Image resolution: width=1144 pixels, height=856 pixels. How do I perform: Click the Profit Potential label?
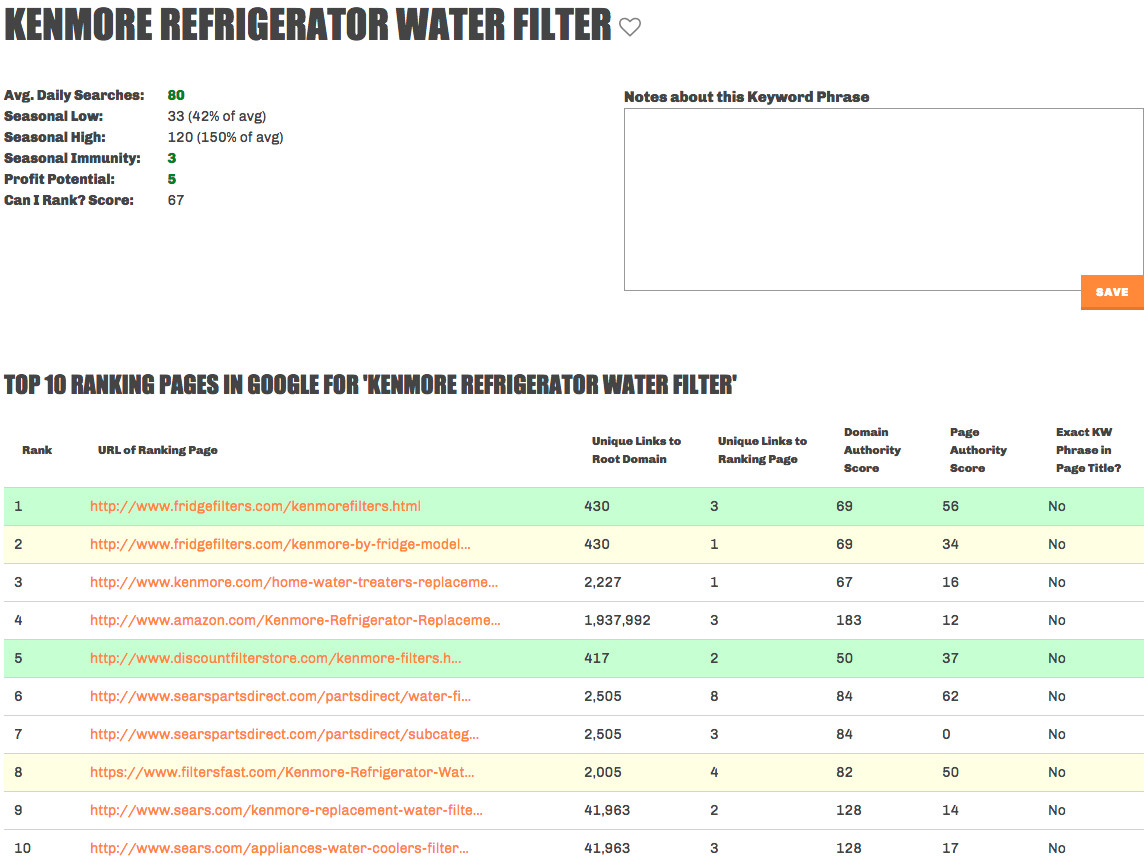coord(59,180)
